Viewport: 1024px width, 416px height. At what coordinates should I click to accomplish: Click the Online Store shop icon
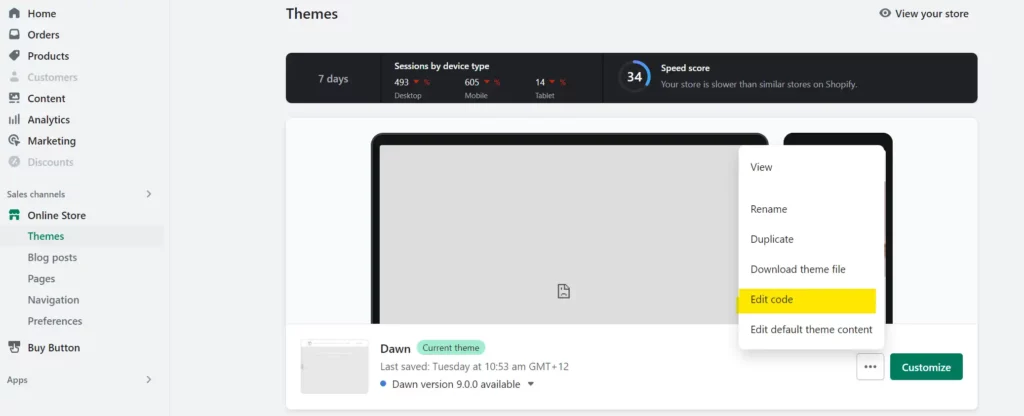pyautogui.click(x=14, y=216)
